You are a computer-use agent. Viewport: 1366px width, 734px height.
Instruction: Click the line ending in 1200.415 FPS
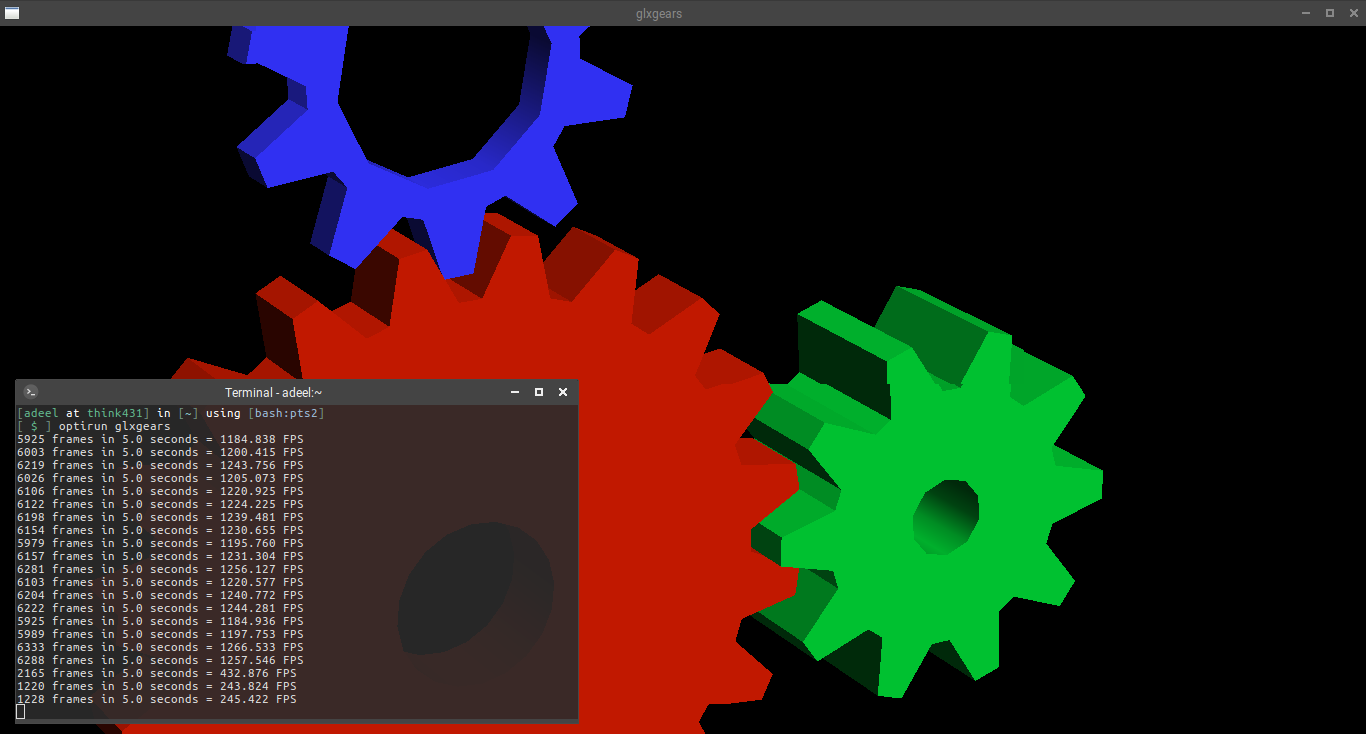(160, 452)
